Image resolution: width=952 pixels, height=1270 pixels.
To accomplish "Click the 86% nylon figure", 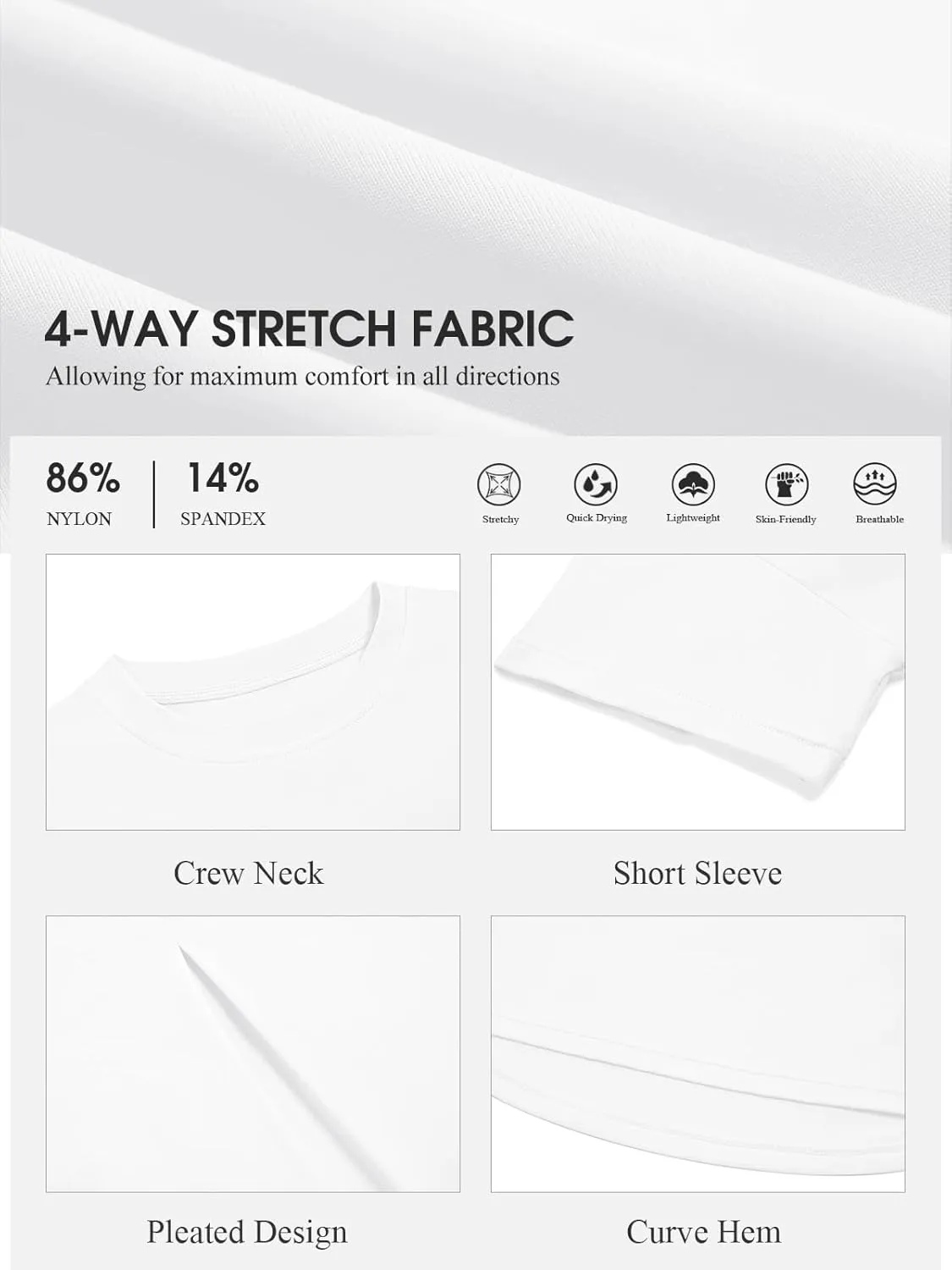I will (x=83, y=478).
